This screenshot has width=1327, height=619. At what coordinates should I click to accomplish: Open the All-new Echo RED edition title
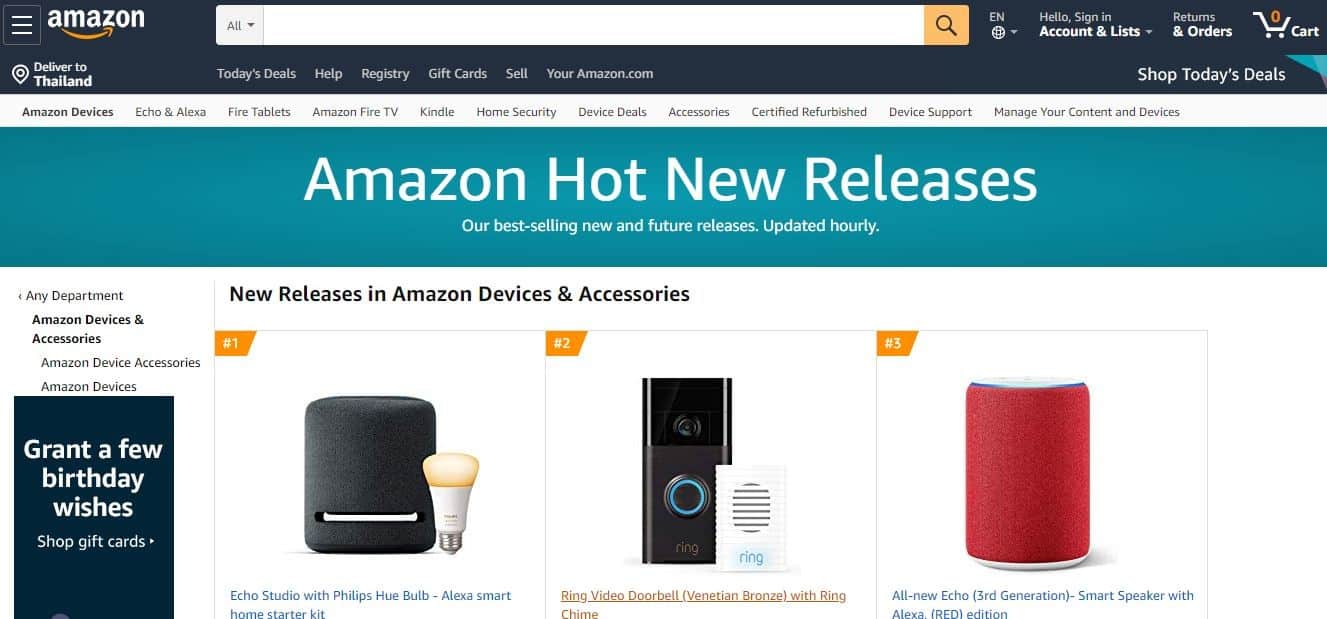1043,604
